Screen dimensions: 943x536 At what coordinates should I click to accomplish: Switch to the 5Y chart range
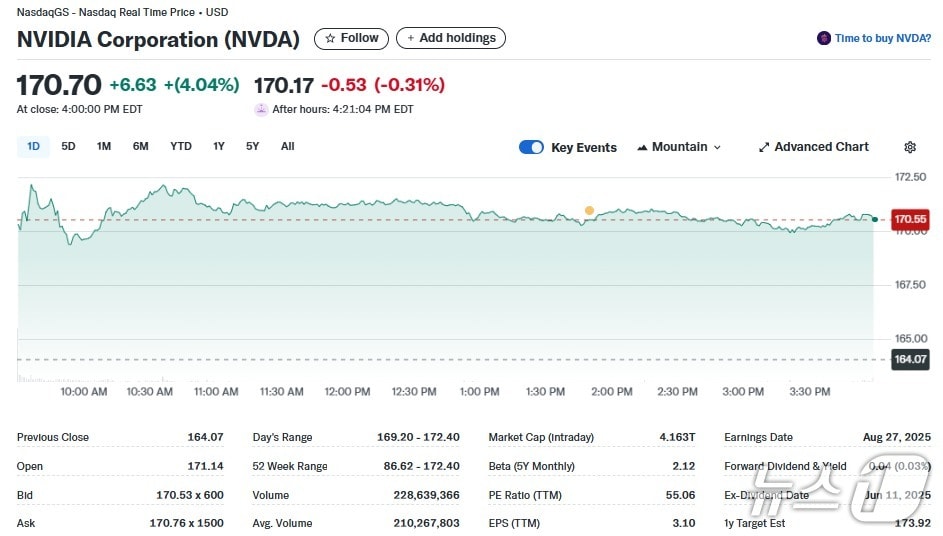point(252,146)
